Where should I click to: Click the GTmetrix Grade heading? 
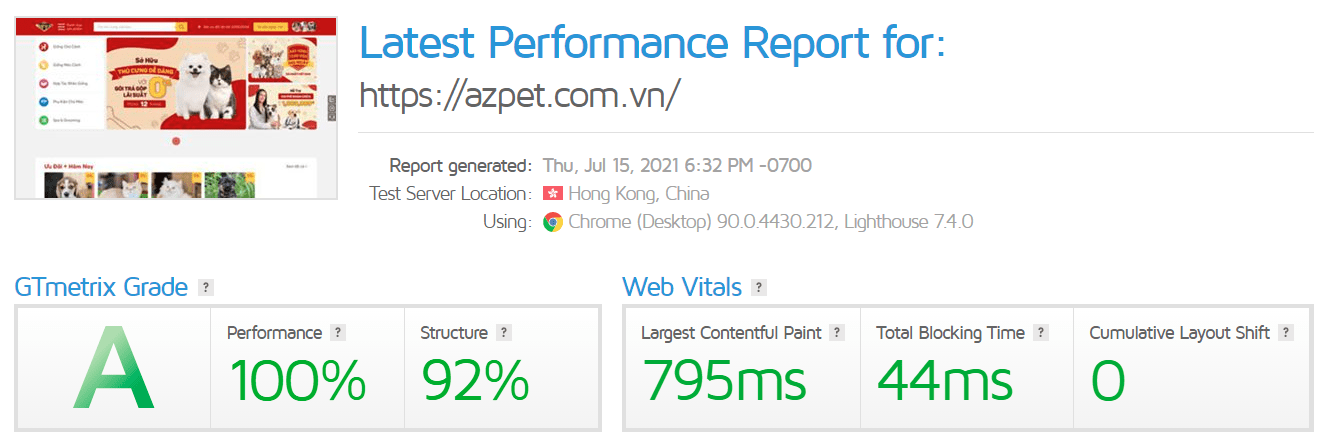click(101, 288)
